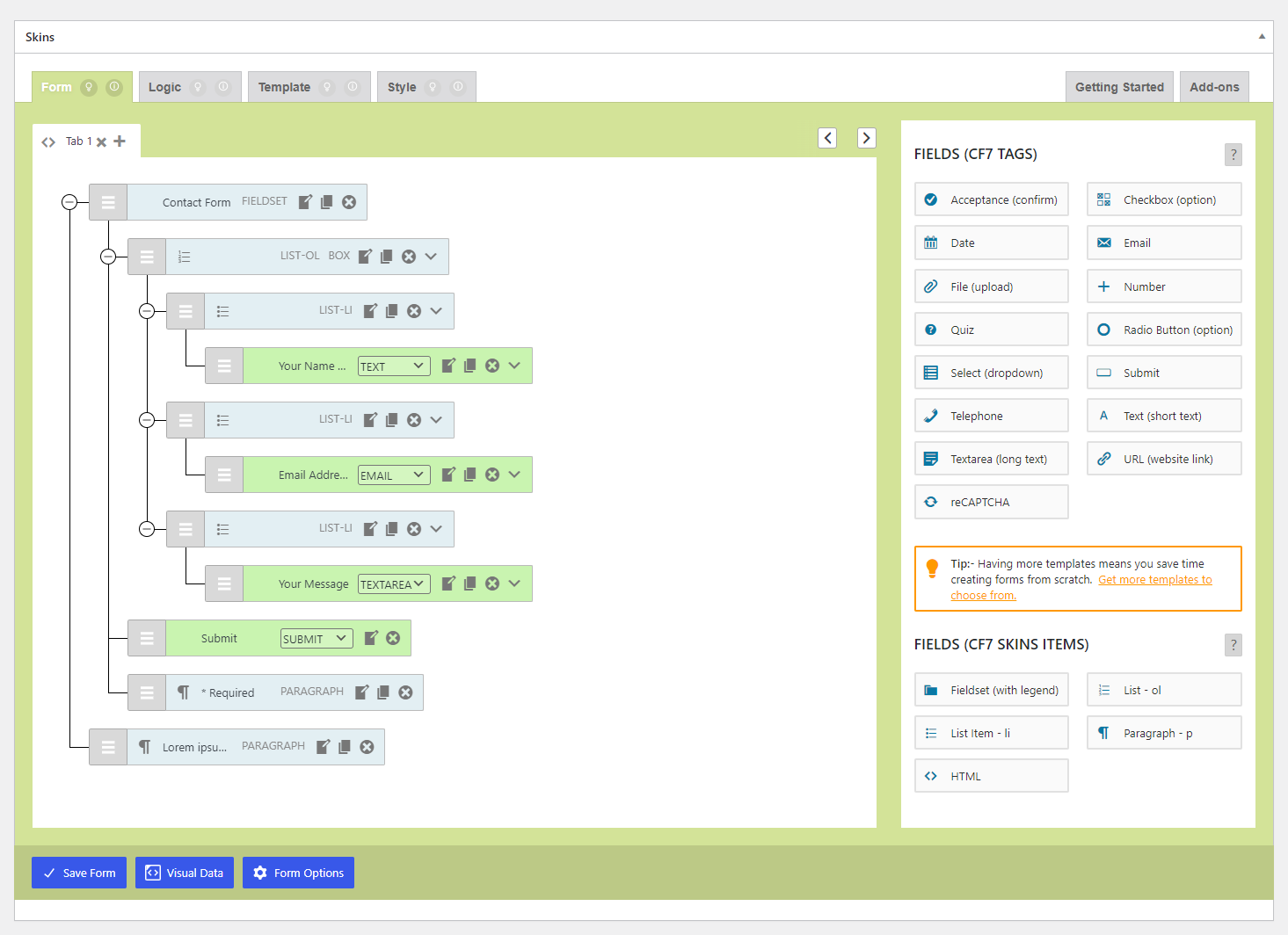Switch to the Logic tab
Viewport: 1288px width, 935px height.
[x=164, y=87]
